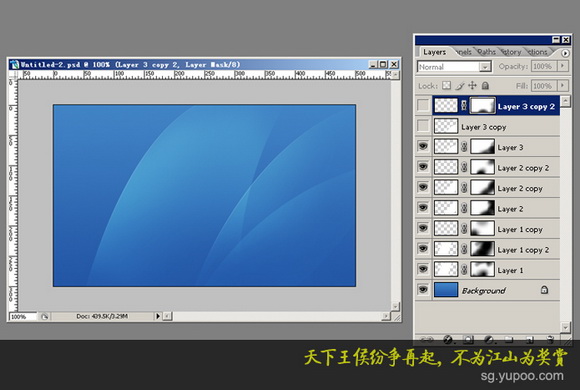This screenshot has width=580, height=390.
Task: Expand the Fill slider arrow
Action: click(563, 86)
